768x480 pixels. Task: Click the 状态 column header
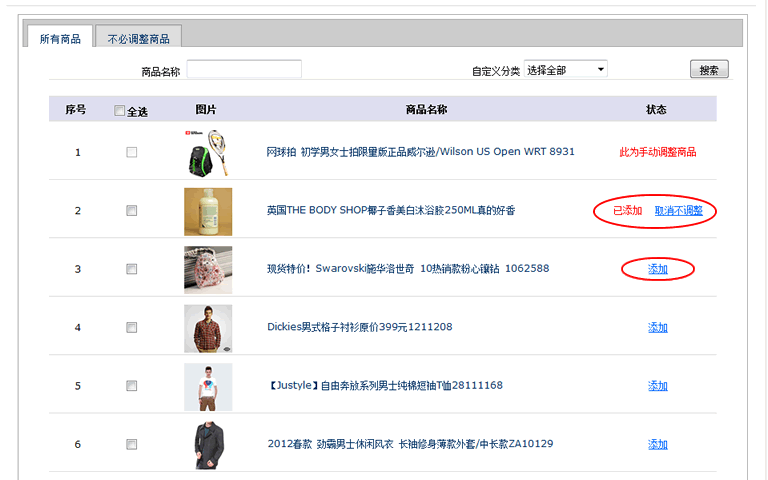[656, 110]
